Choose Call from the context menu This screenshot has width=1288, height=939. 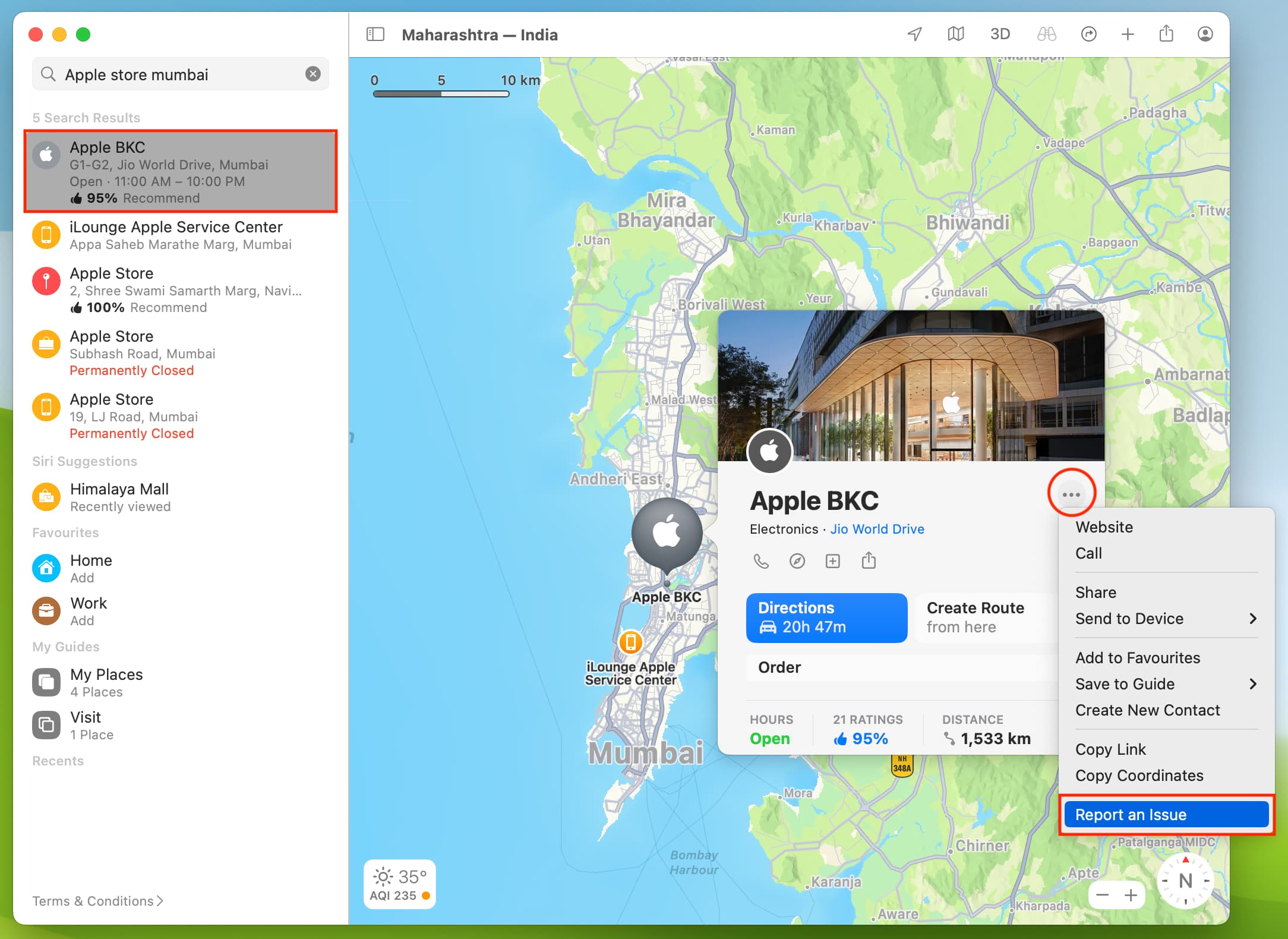(x=1167, y=553)
